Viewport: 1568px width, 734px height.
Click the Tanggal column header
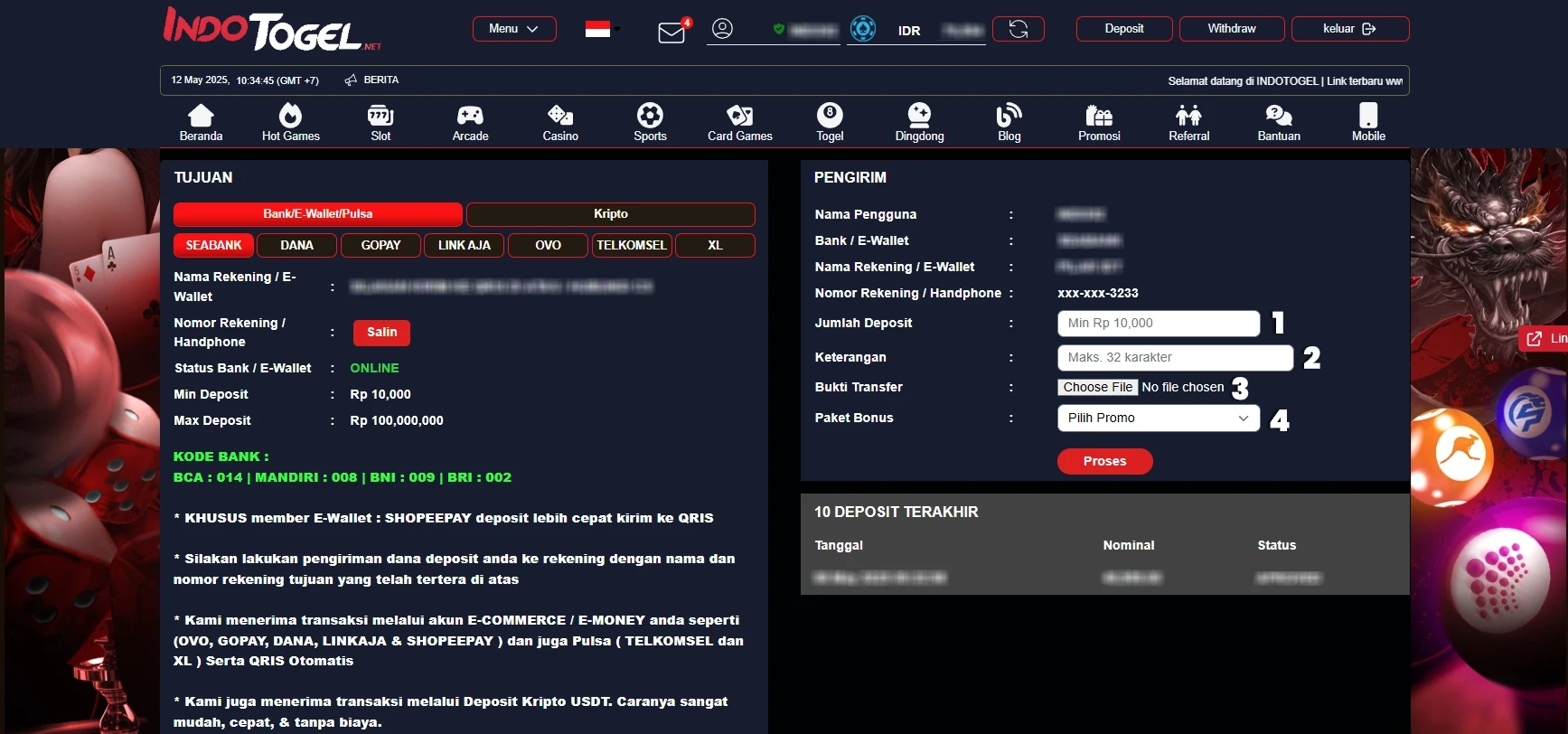tap(839, 546)
